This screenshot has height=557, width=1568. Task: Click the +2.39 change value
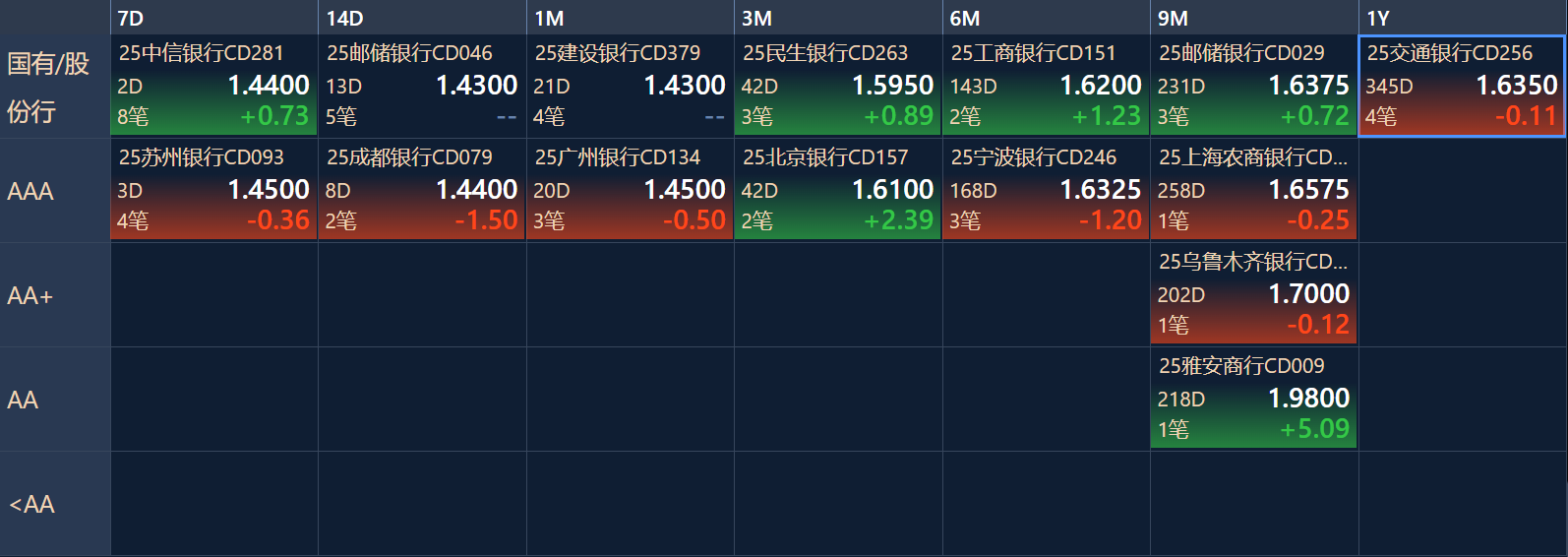coord(899,220)
